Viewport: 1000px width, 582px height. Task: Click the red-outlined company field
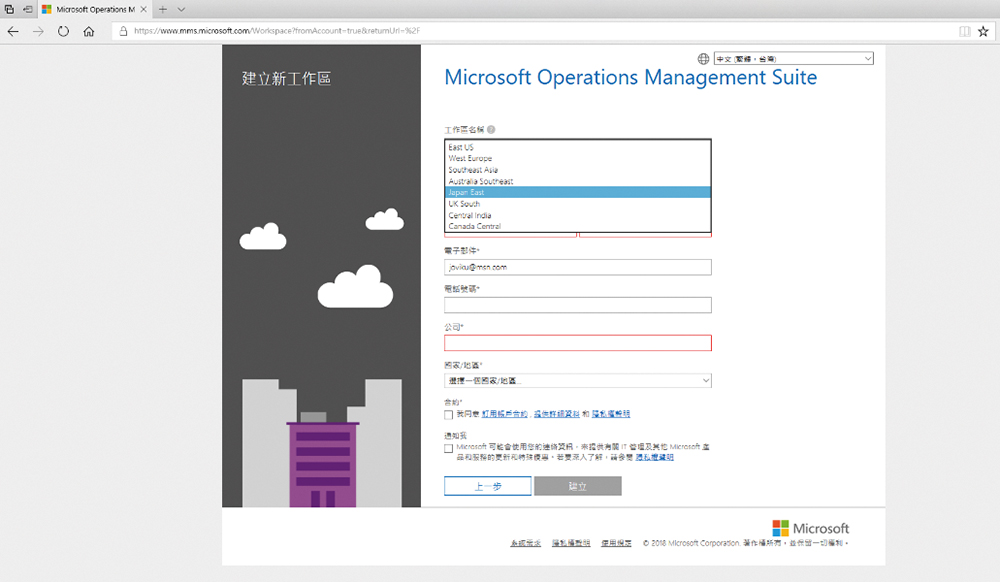tap(578, 343)
